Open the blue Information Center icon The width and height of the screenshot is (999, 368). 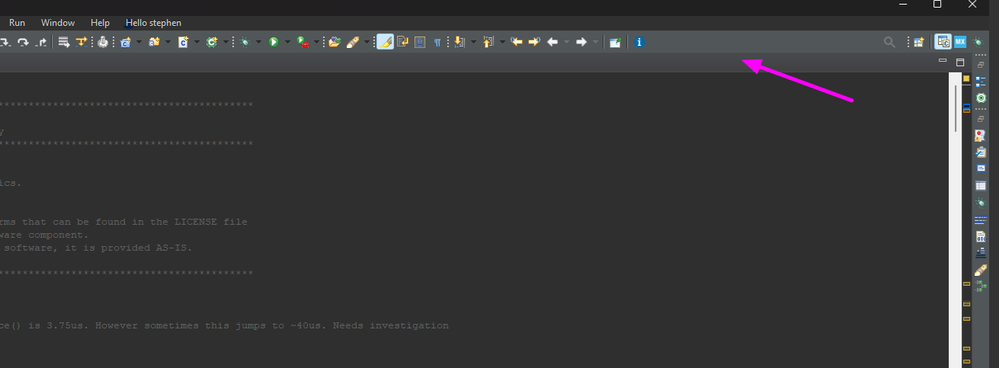pos(640,42)
